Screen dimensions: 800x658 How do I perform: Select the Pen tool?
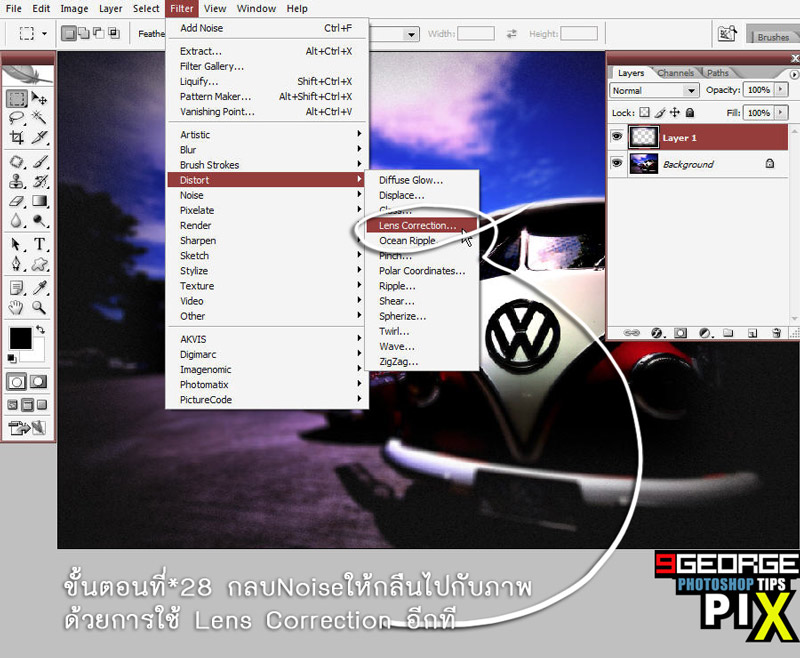pos(17,264)
